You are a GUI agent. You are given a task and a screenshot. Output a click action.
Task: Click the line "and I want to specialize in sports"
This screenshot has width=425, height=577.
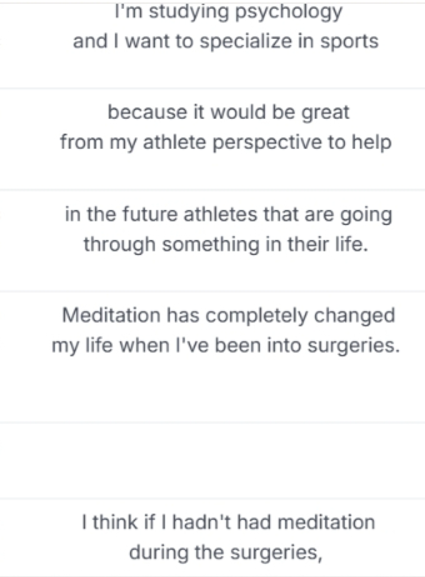tap(226, 41)
